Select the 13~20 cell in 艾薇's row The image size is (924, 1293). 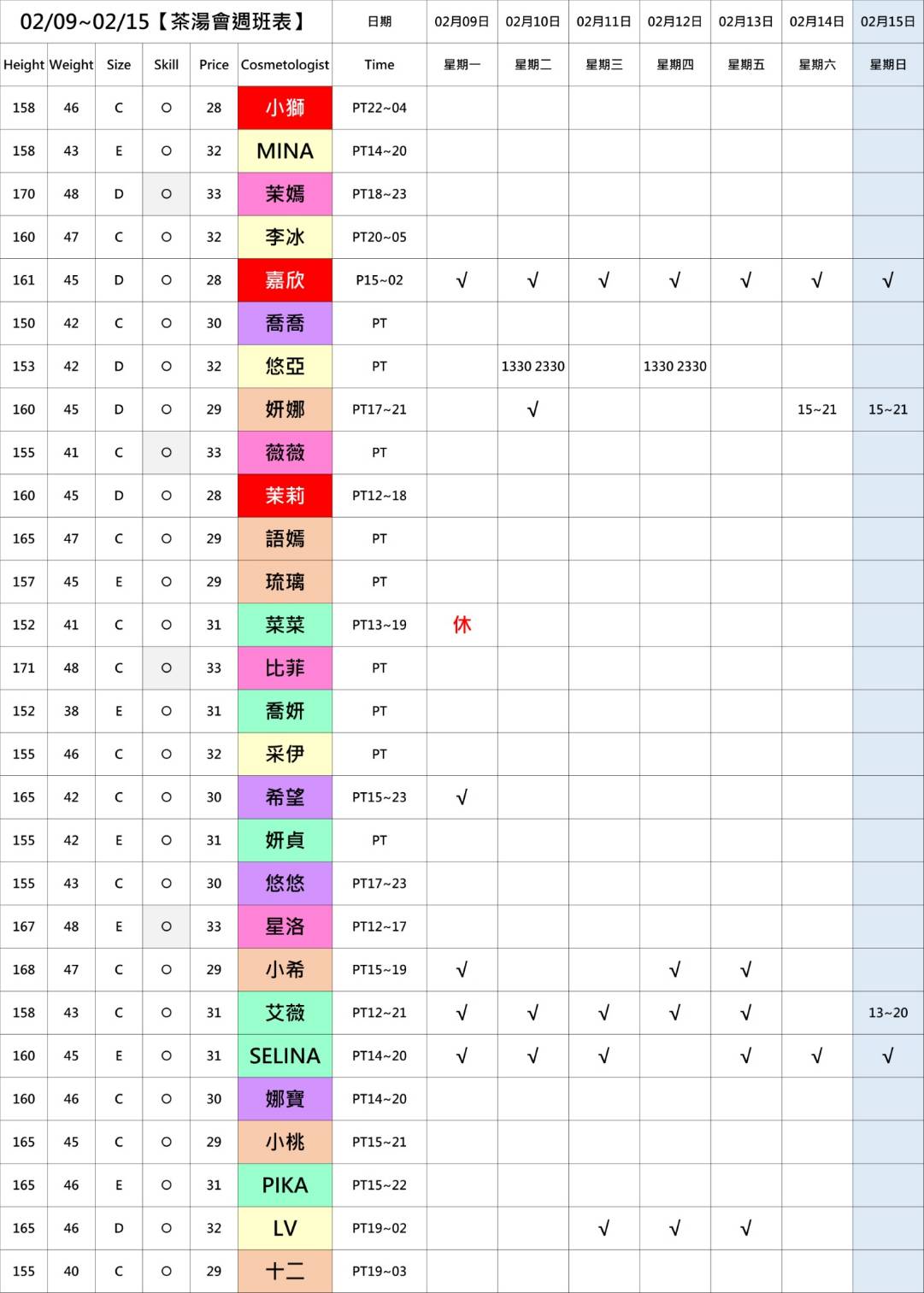(x=887, y=1013)
